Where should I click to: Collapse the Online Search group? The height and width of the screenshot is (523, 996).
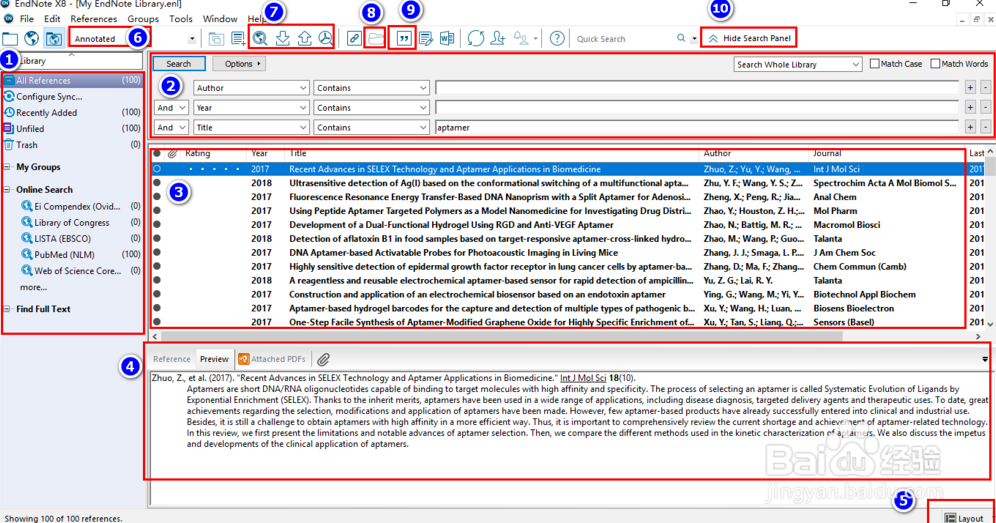click(x=8, y=190)
